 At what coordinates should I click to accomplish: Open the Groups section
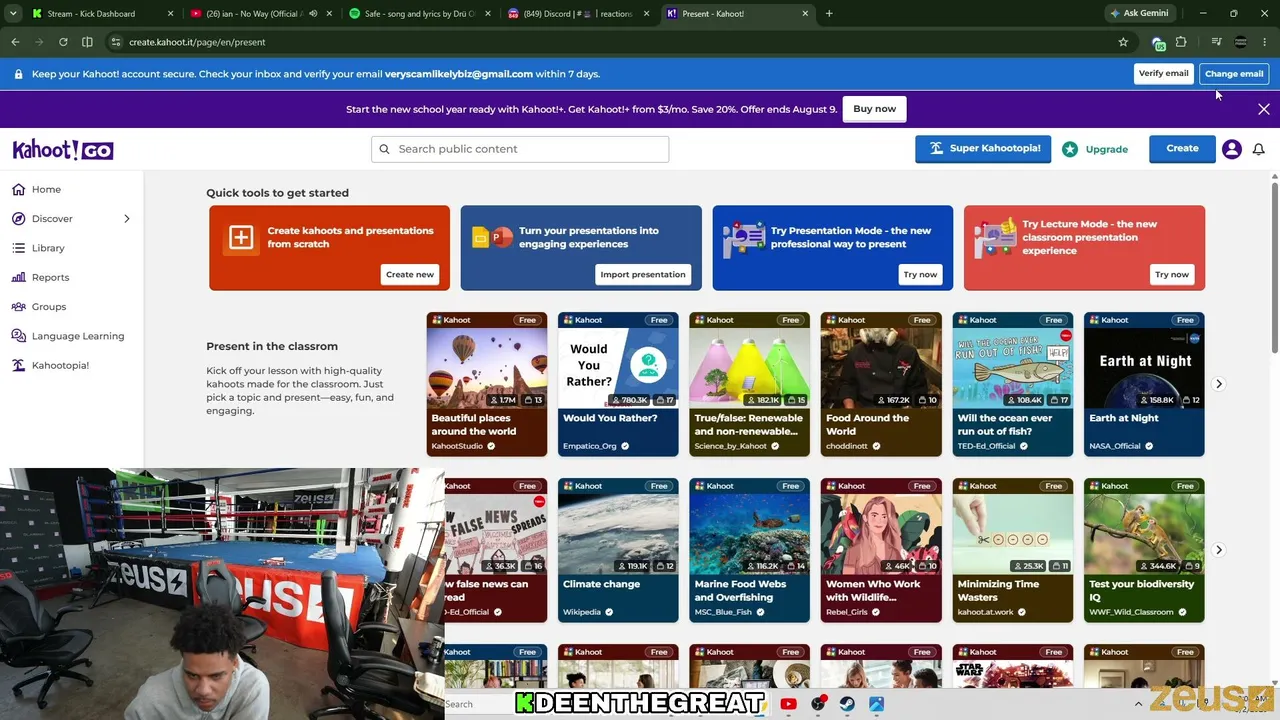tap(49, 307)
